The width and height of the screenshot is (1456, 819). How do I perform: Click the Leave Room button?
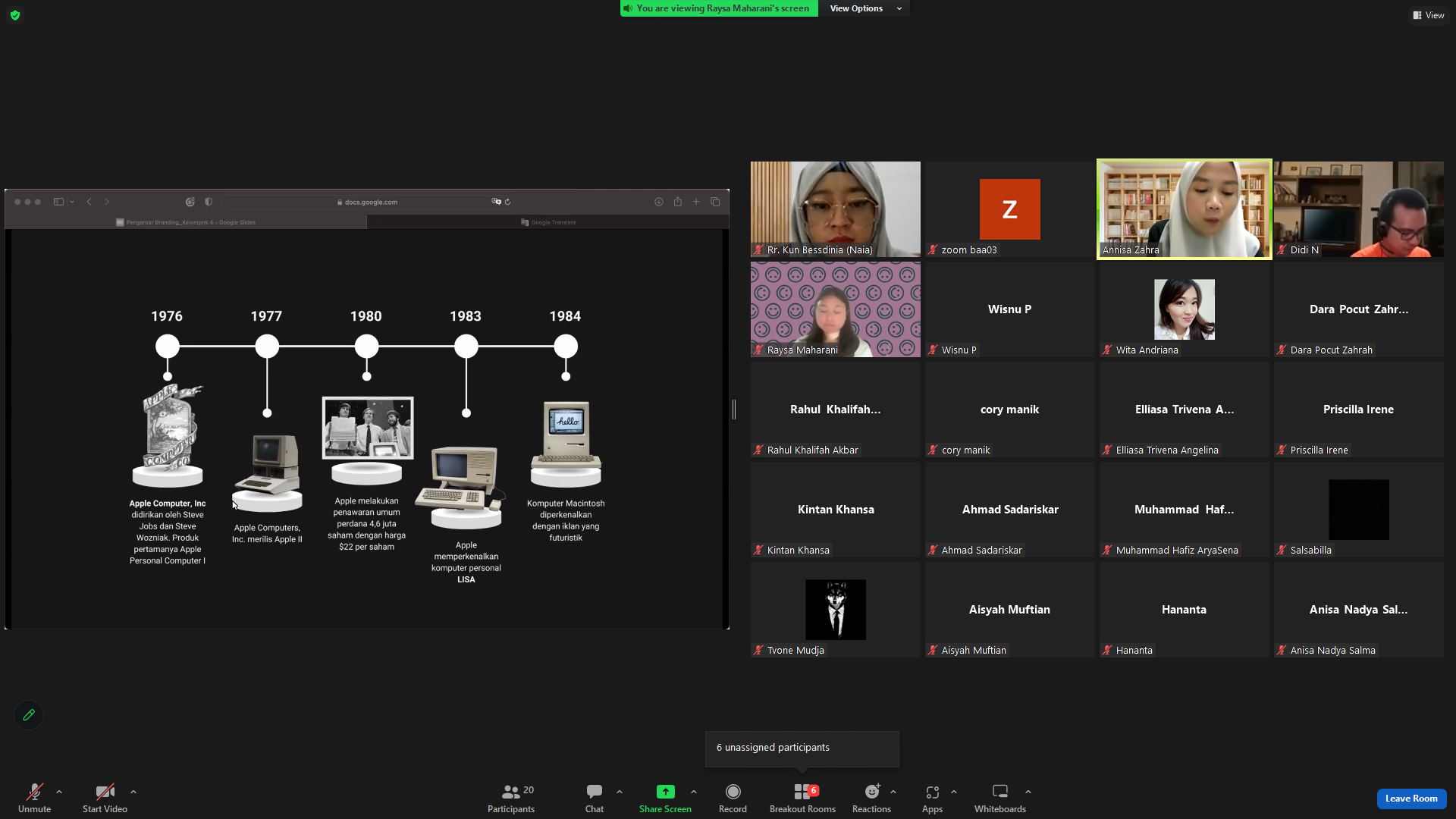pyautogui.click(x=1411, y=799)
